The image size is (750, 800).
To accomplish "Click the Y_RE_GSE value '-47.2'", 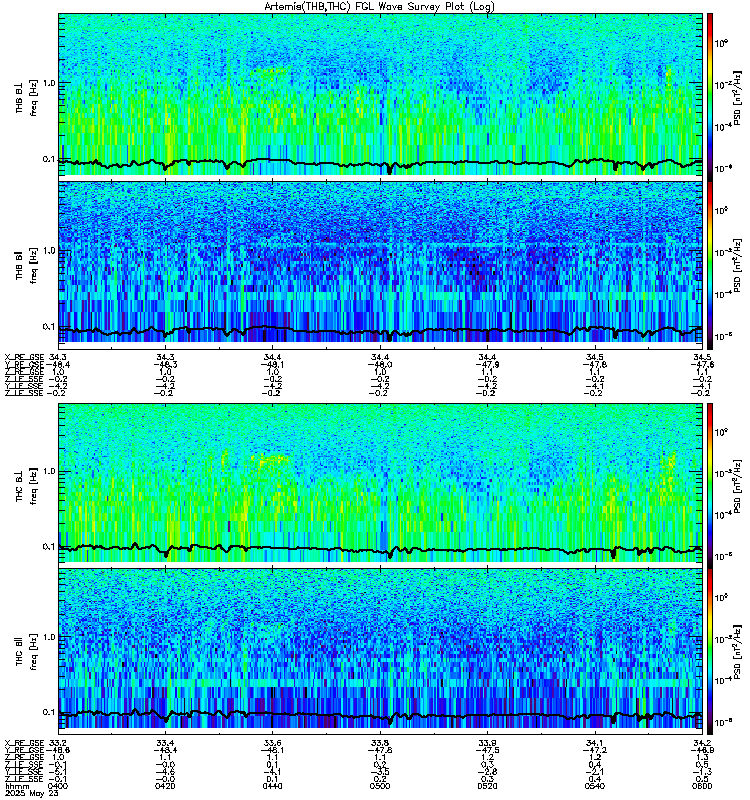I will [594, 751].
